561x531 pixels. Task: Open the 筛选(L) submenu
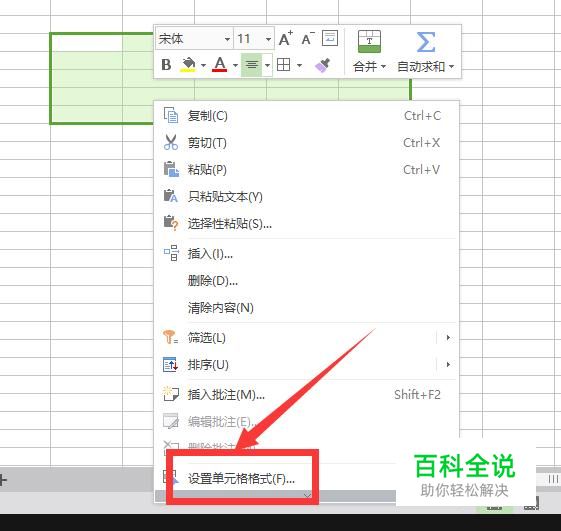click(306, 337)
